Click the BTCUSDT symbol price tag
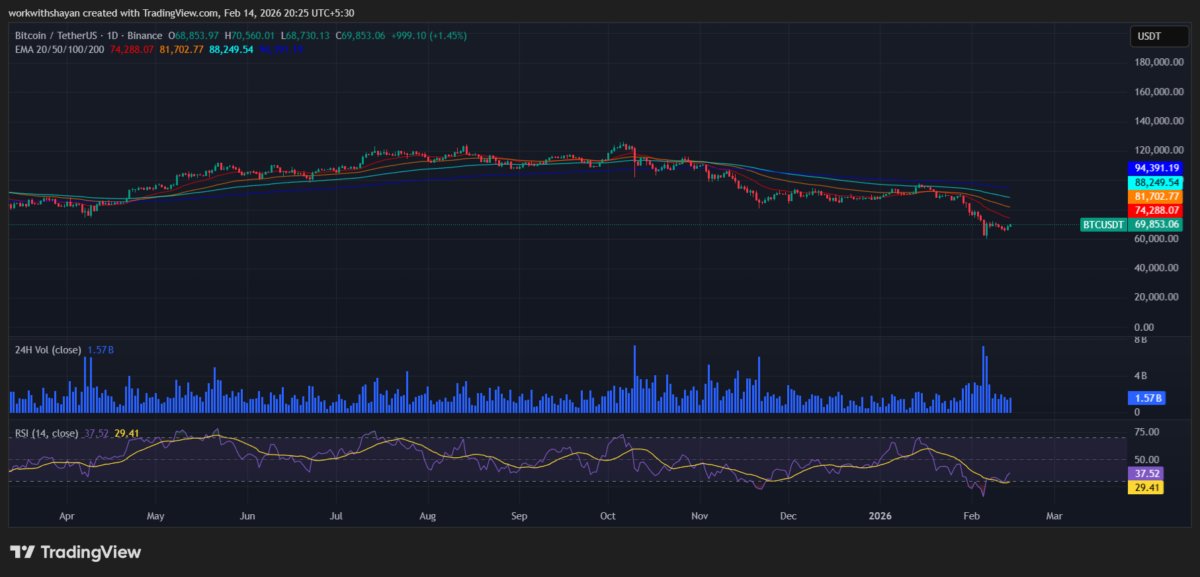Viewport: 1200px width, 577px height. coord(1103,226)
